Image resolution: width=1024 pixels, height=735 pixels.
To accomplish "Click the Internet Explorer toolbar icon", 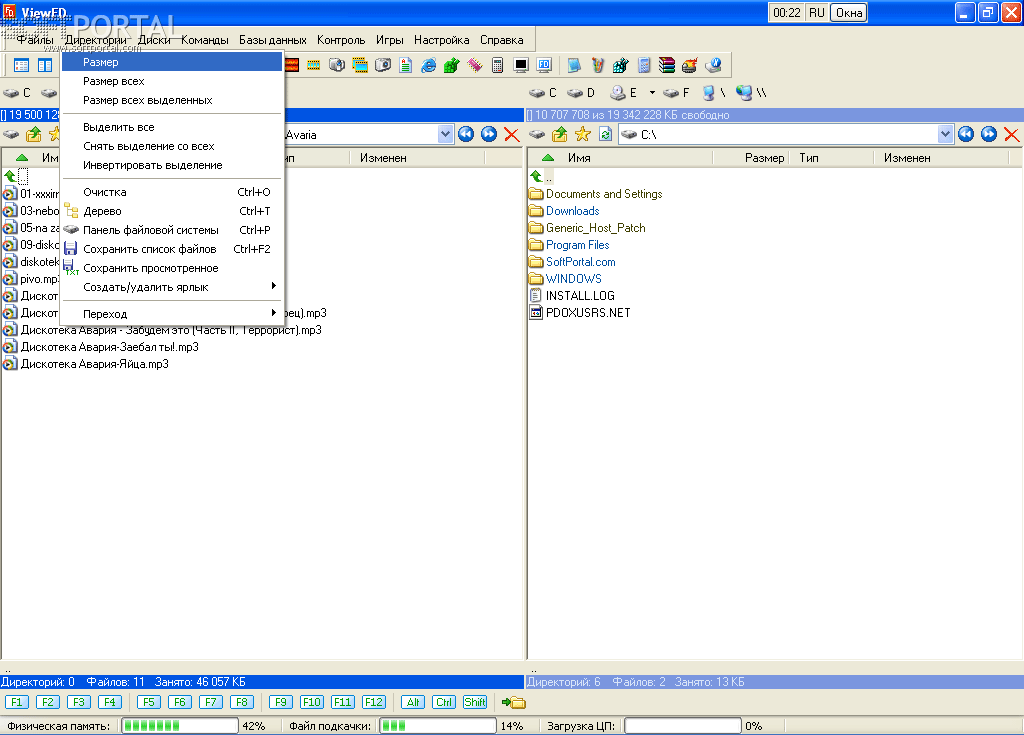I will pyautogui.click(x=429, y=65).
